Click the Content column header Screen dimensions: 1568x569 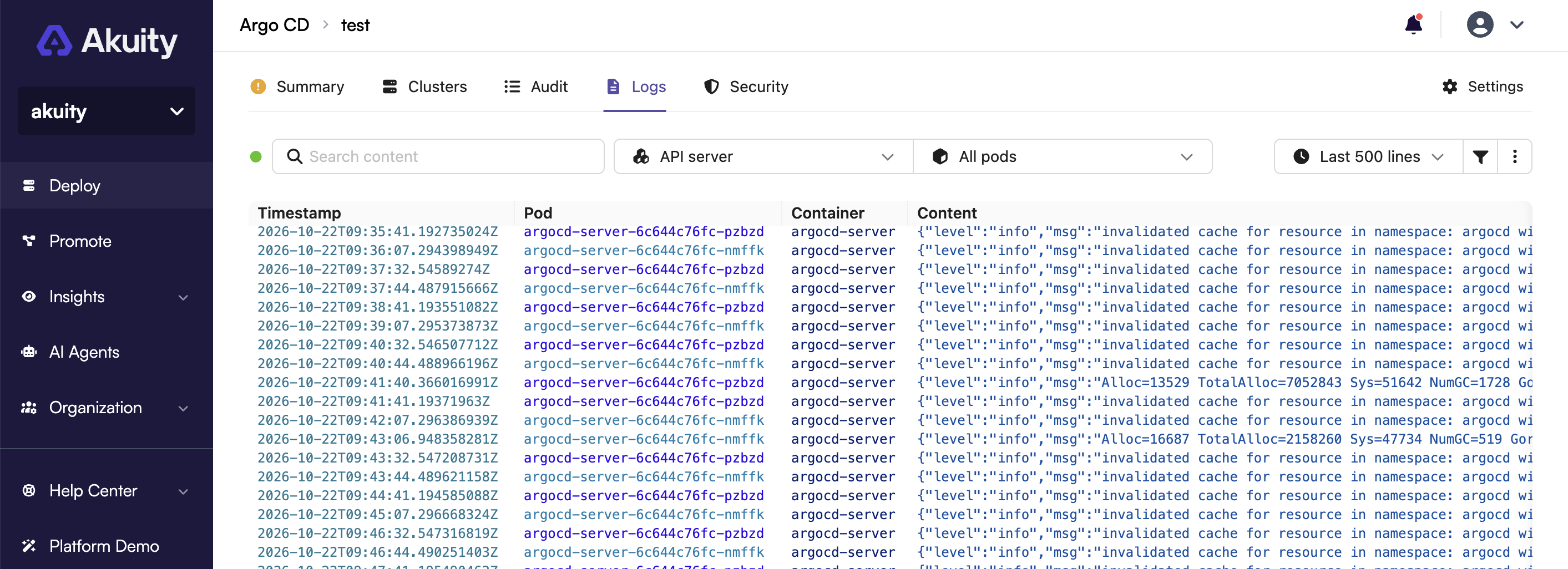(947, 213)
